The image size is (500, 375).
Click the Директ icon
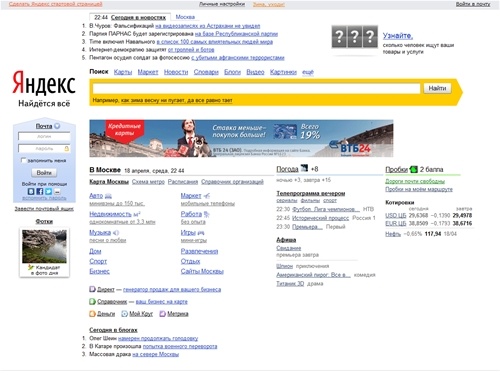click(x=92, y=289)
